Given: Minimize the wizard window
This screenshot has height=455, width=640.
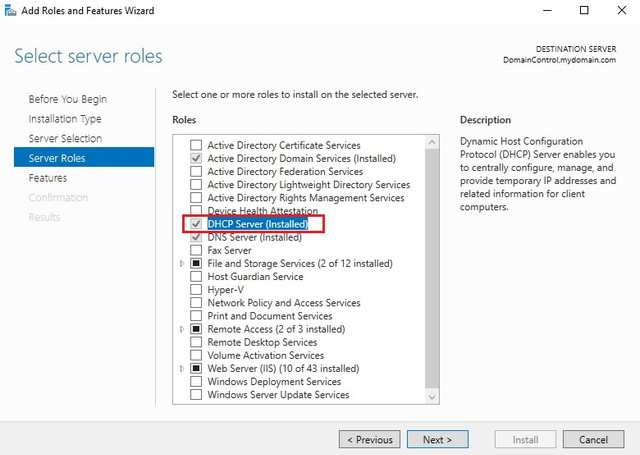Looking at the screenshot, I should tap(547, 10).
